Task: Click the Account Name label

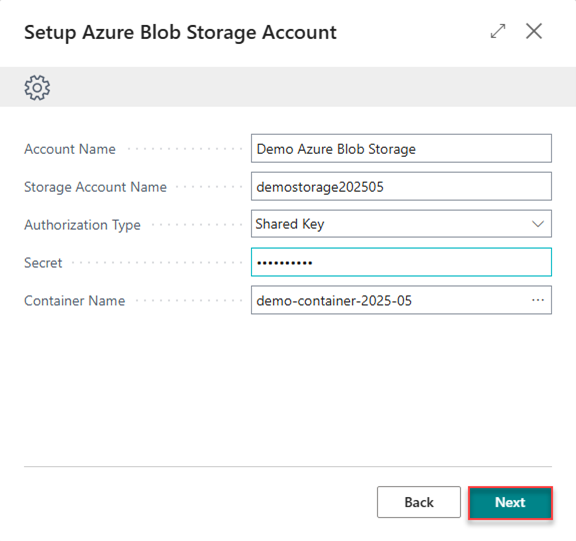Action: (70, 149)
